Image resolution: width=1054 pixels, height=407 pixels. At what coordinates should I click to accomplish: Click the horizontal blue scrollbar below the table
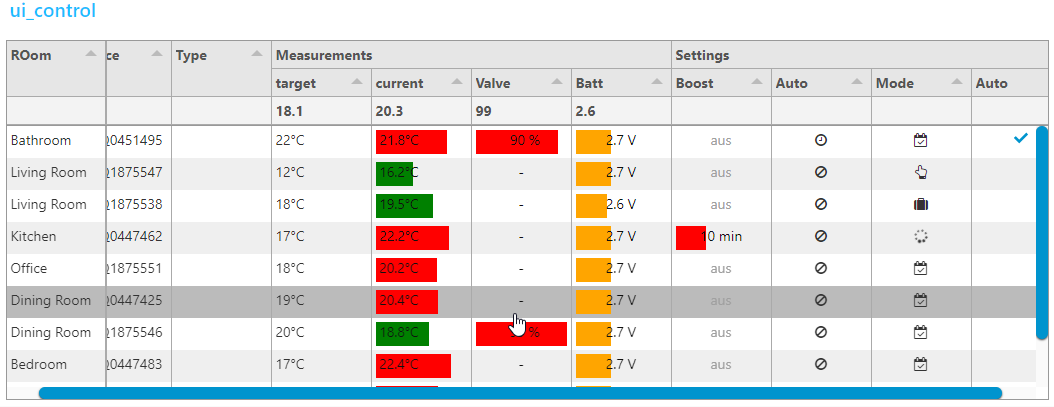pyautogui.click(x=520, y=393)
